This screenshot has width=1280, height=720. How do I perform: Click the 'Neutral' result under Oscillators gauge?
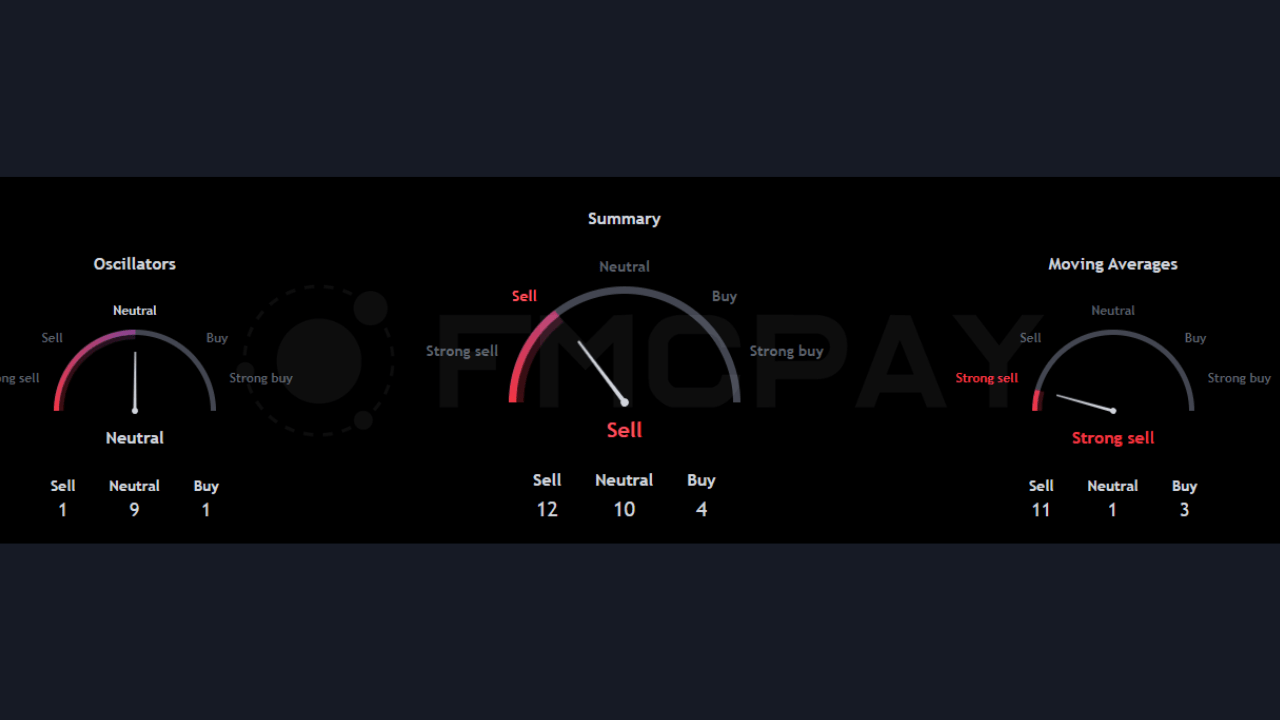click(135, 438)
